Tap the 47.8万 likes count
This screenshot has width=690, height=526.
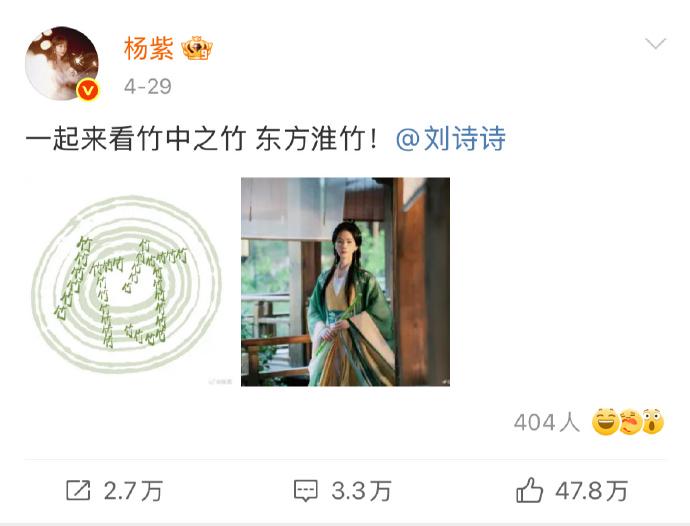click(591, 491)
